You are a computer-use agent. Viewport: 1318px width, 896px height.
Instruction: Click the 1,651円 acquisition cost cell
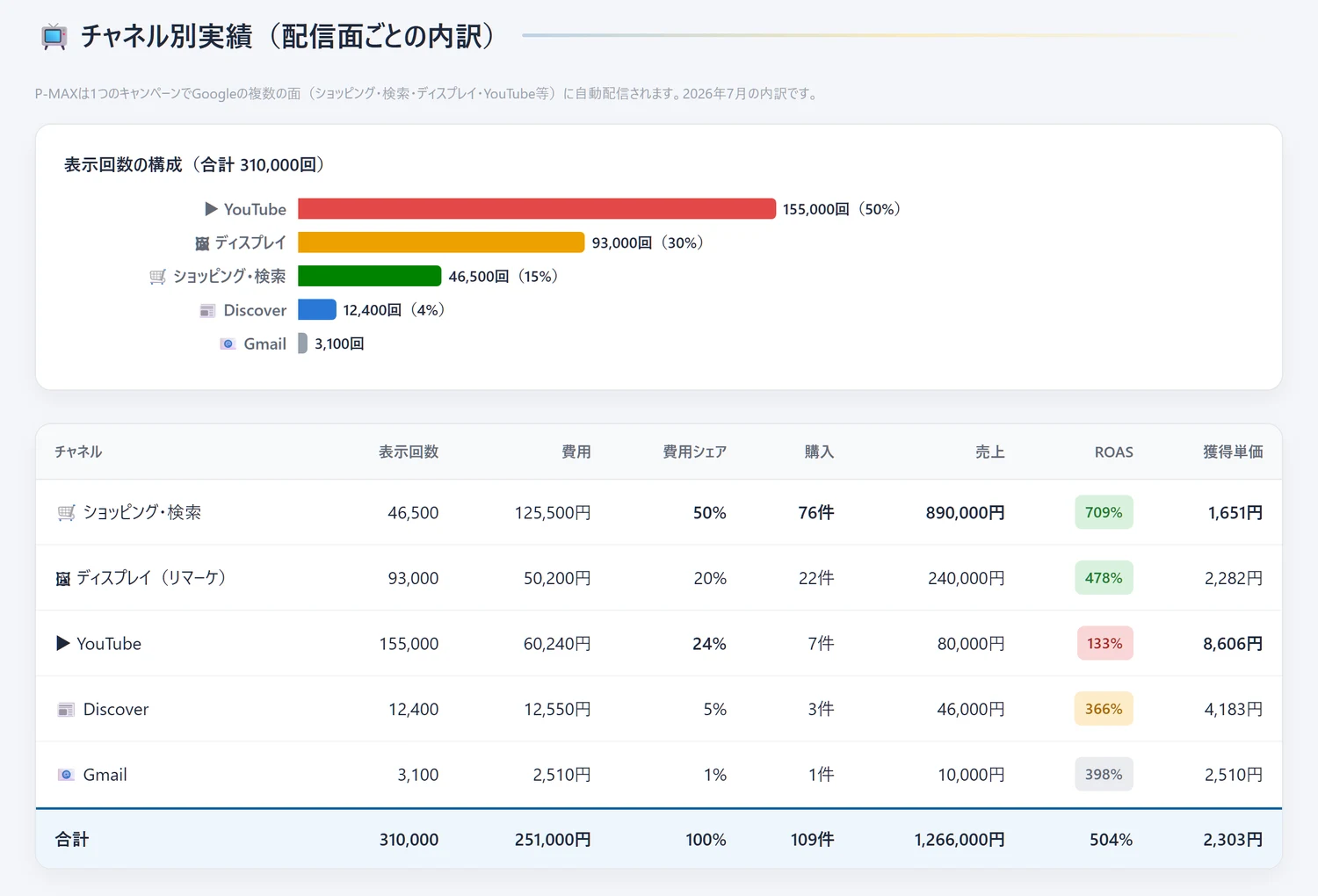1235,513
